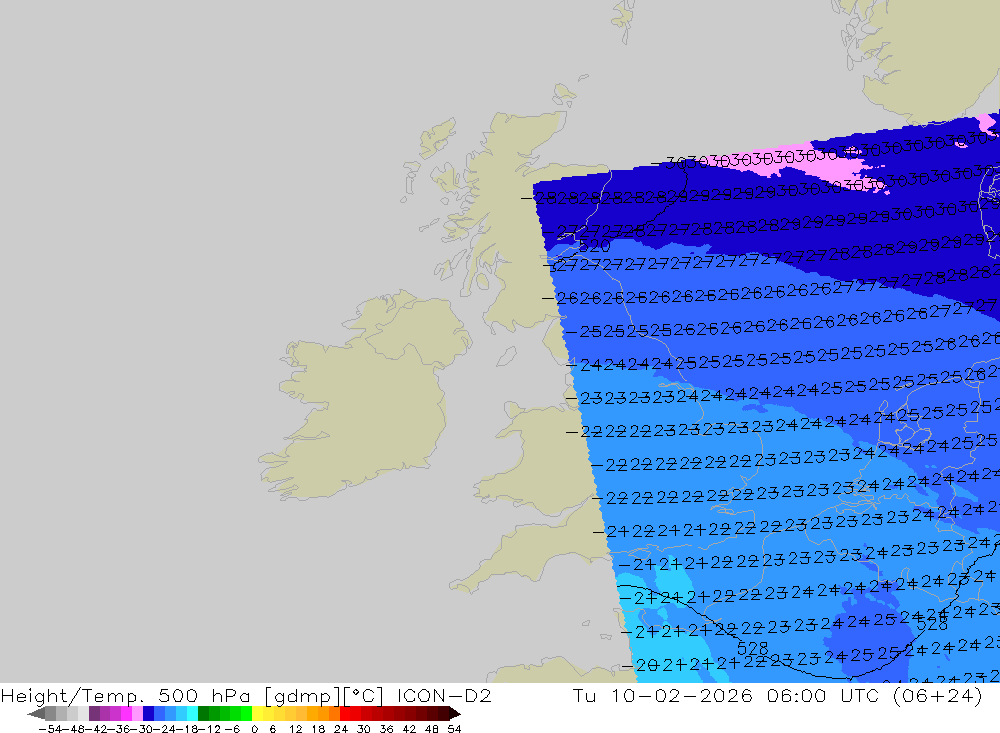The height and width of the screenshot is (733, 1000).
Task: Click the 'Height/Temp. 500 hPa' title text
Action: tap(126, 695)
